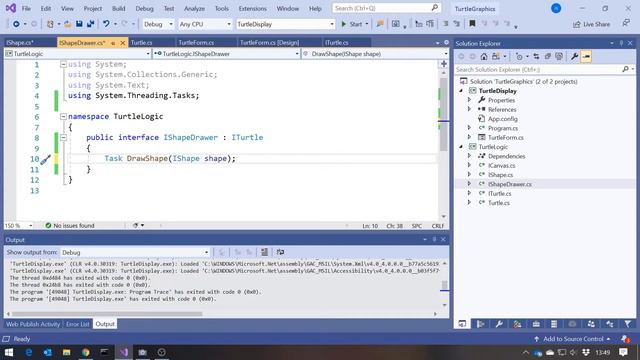Click the Visual Studio icon in Windows taskbar

124,352
